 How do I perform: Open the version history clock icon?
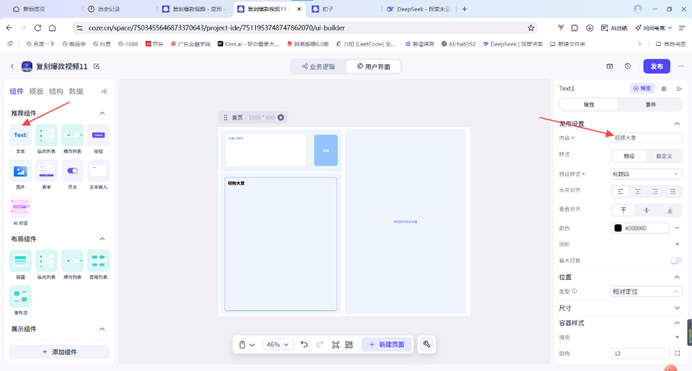[628, 66]
